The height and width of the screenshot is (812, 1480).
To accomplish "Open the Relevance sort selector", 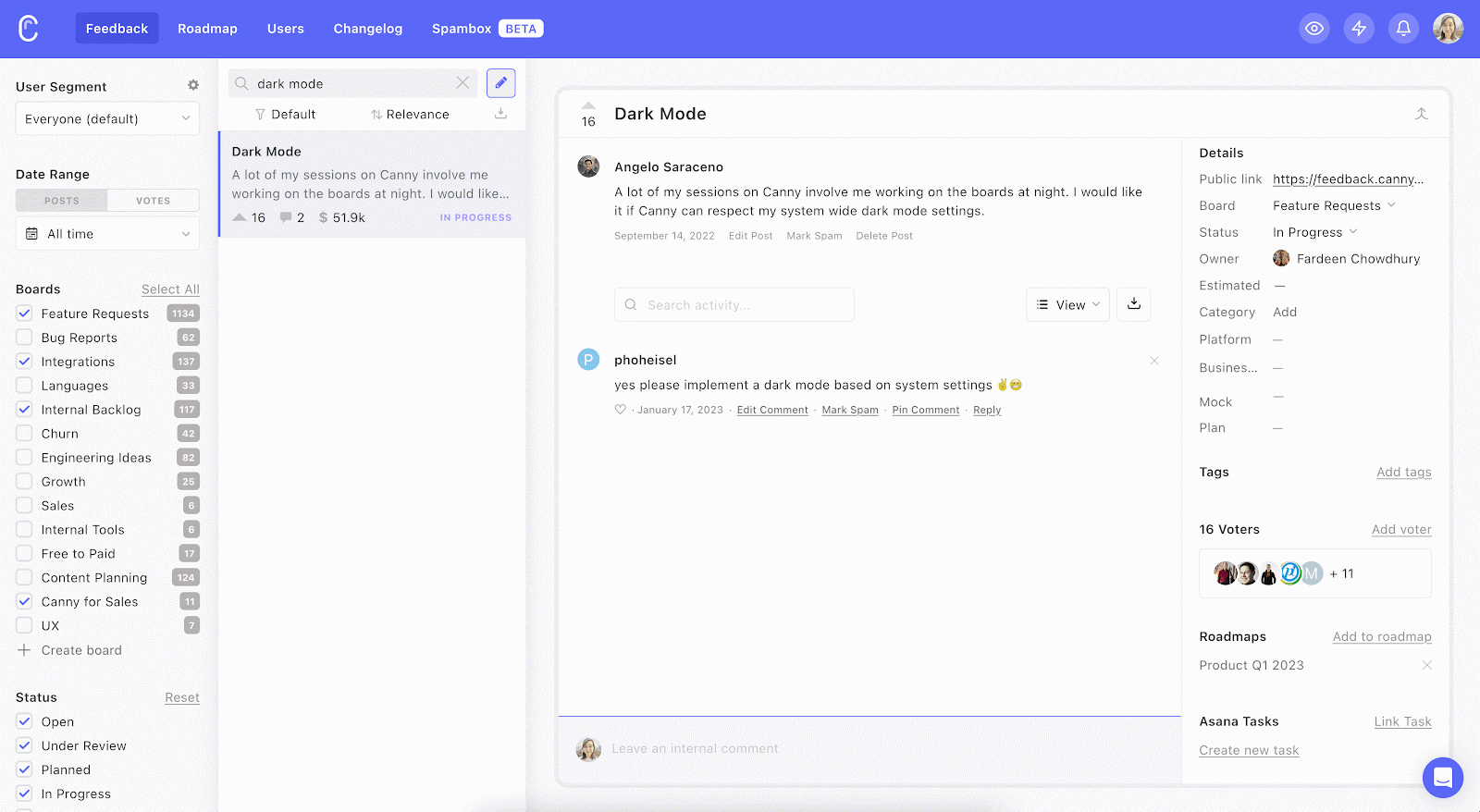I will click(x=410, y=115).
